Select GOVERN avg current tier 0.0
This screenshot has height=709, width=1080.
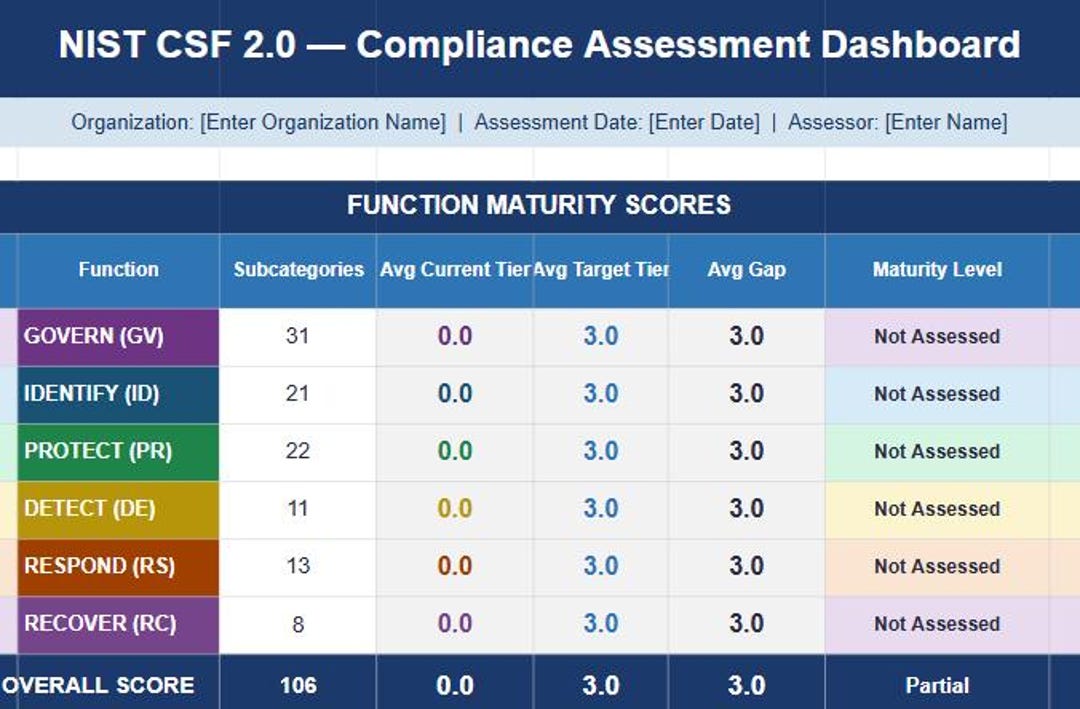[x=455, y=337]
